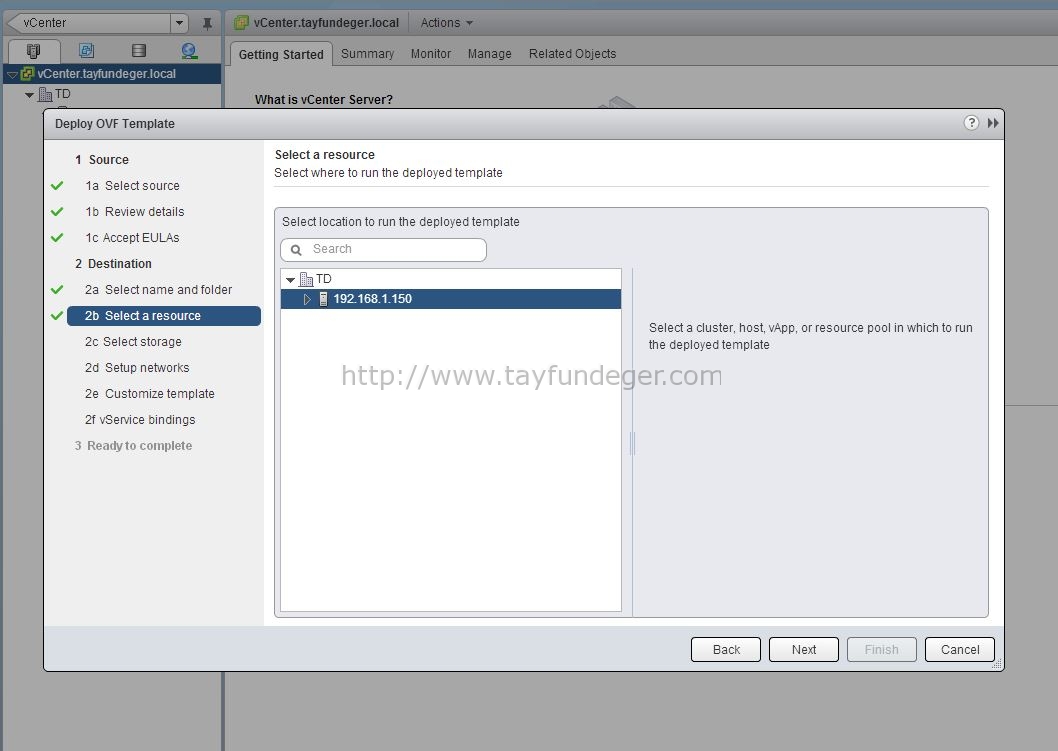
Task: Click step 2c Select storage
Action: coord(133,341)
